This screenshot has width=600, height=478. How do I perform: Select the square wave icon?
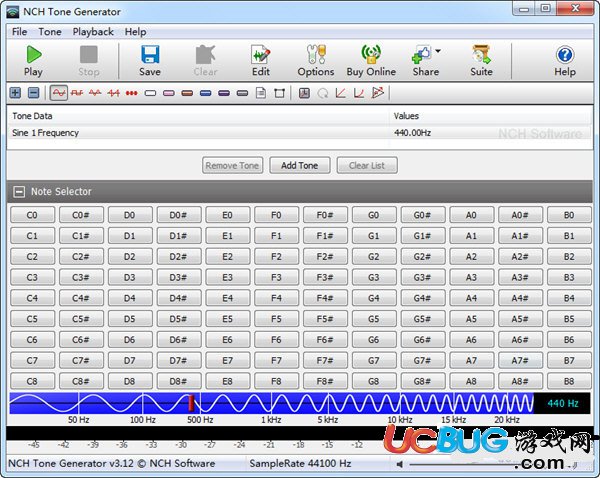[77, 93]
